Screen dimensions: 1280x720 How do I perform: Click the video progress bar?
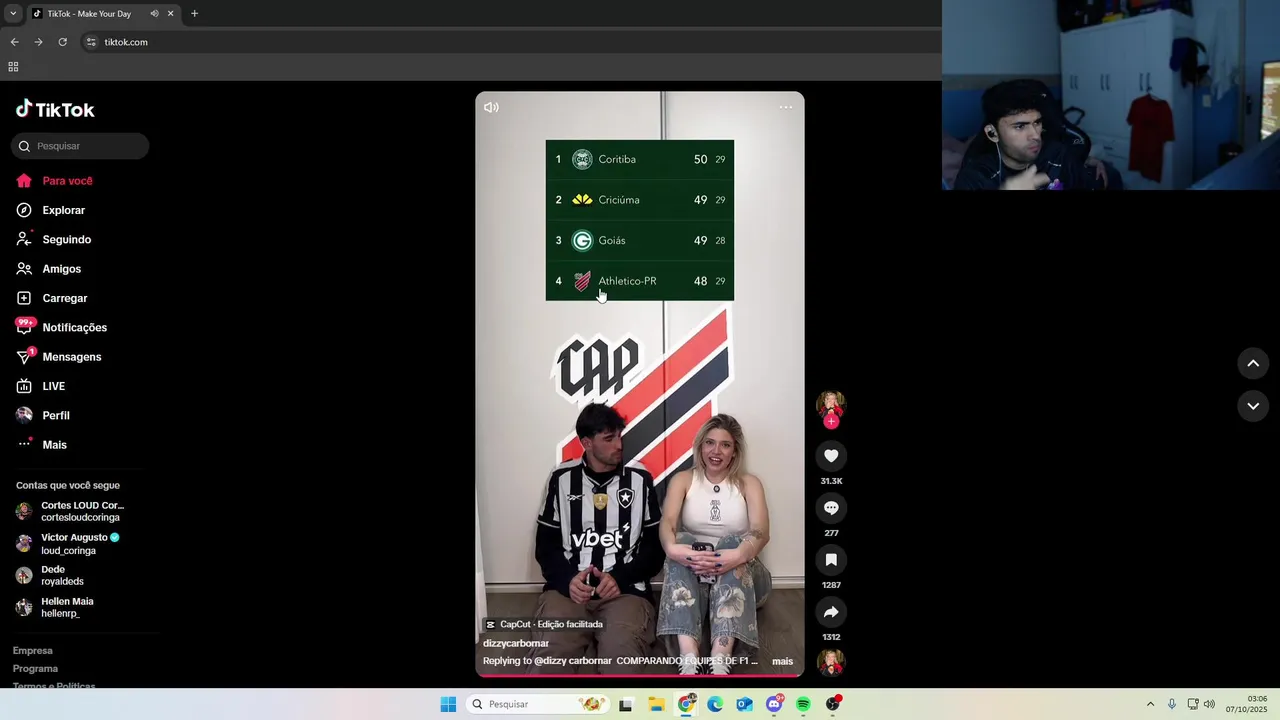[x=640, y=676]
